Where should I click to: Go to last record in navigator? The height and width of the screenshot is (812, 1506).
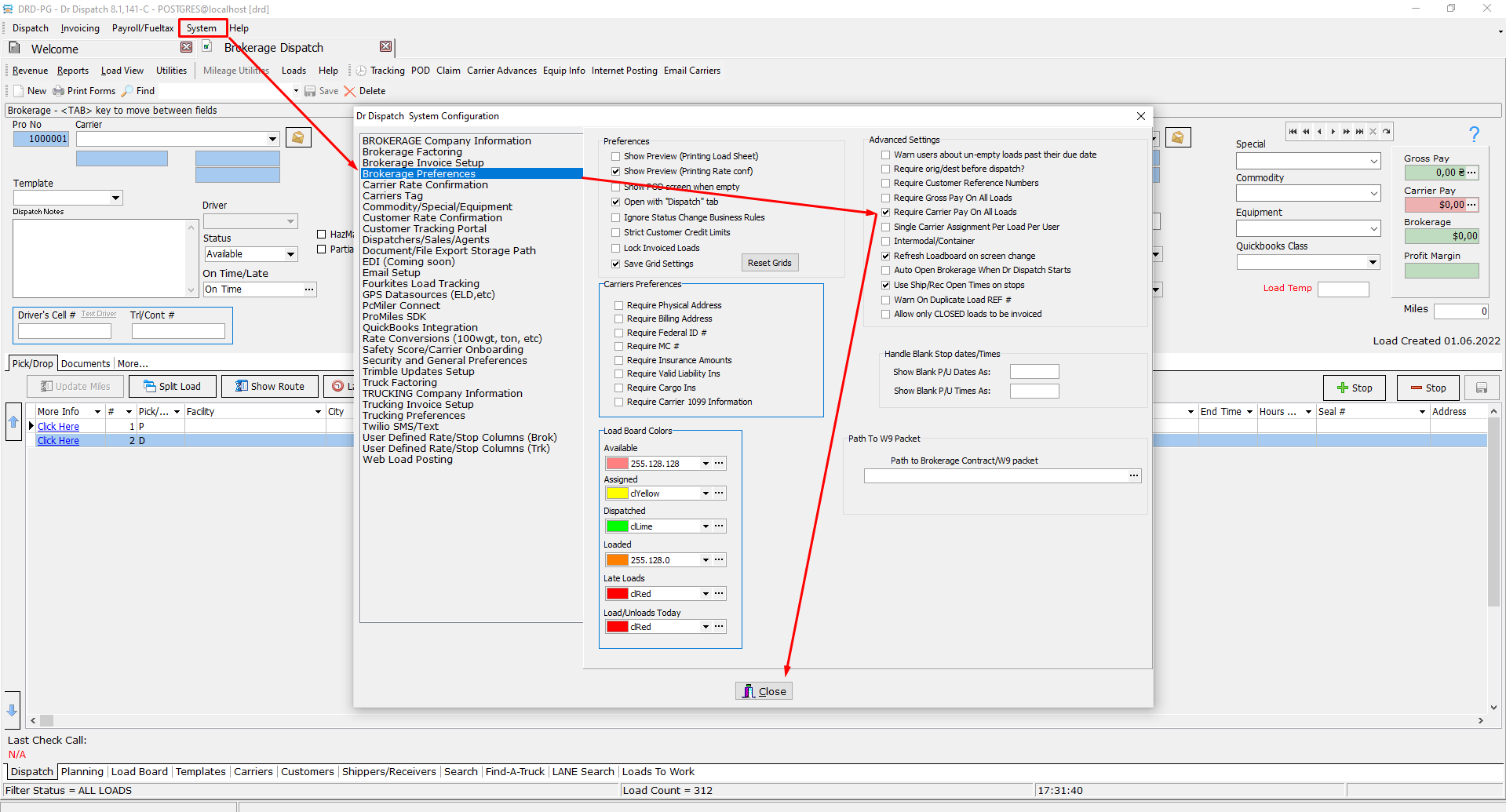(1359, 132)
